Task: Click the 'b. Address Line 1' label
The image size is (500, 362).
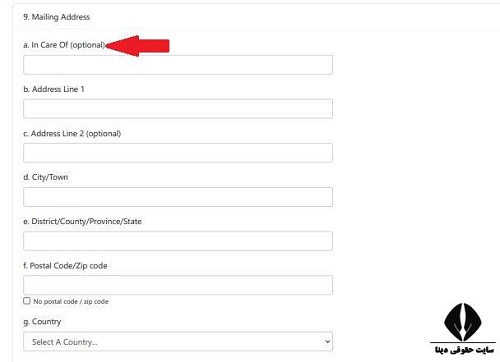Action: (54, 89)
